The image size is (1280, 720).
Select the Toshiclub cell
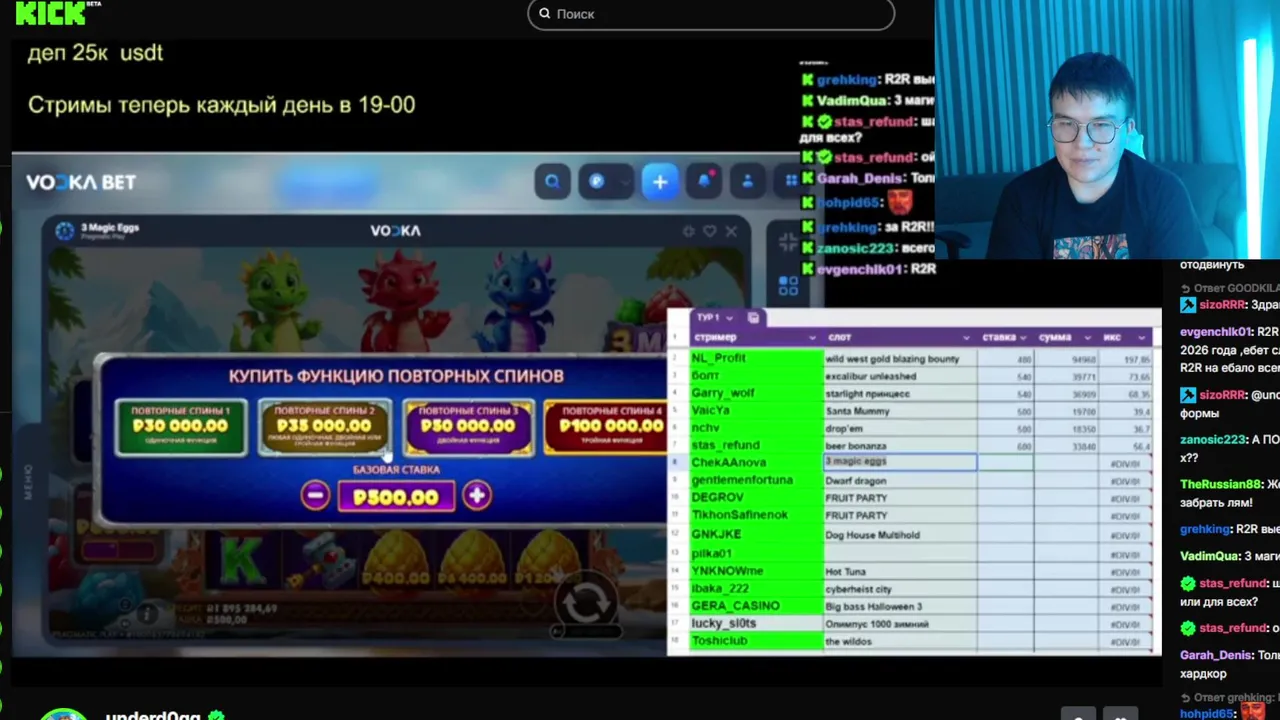click(x=755, y=641)
